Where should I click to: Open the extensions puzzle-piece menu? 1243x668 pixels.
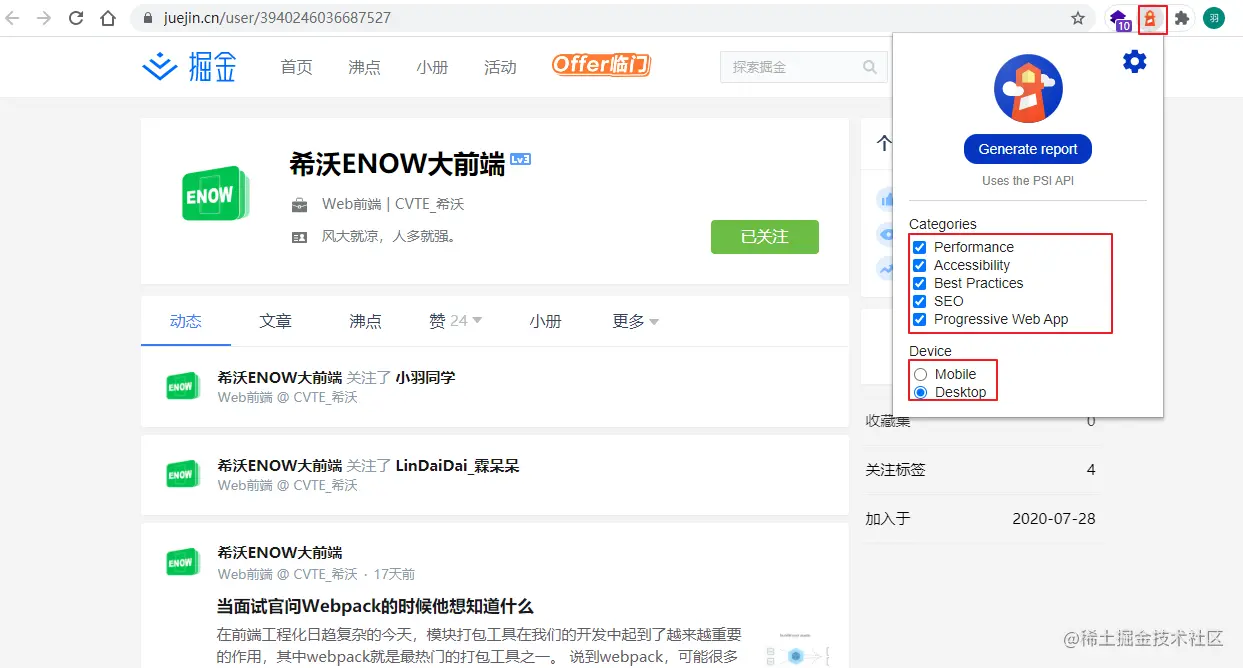tap(1182, 18)
